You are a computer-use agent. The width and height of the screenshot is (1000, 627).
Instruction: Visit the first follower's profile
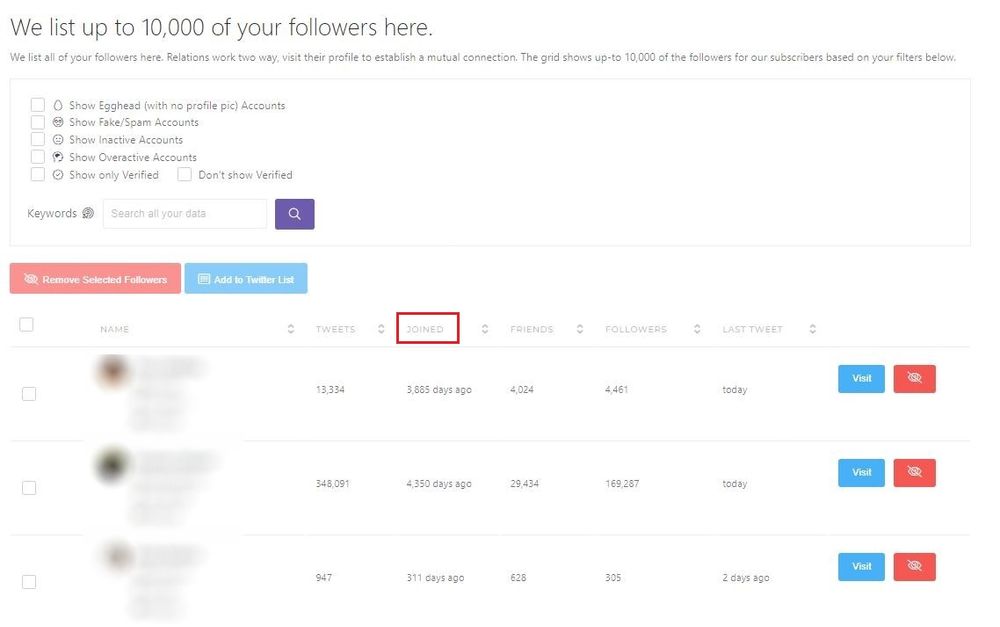click(860, 378)
